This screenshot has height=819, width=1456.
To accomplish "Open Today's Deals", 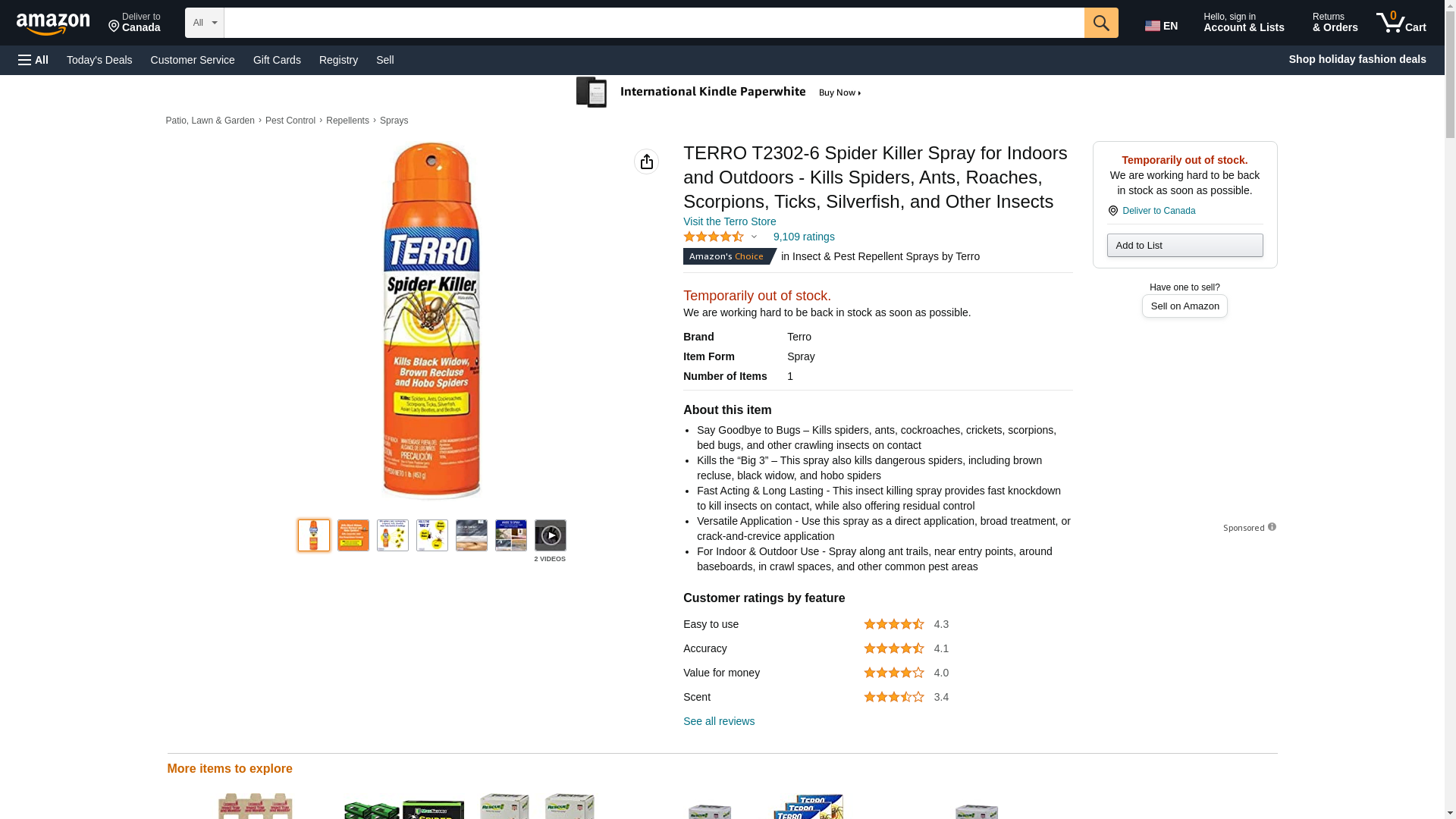I will click(99, 60).
